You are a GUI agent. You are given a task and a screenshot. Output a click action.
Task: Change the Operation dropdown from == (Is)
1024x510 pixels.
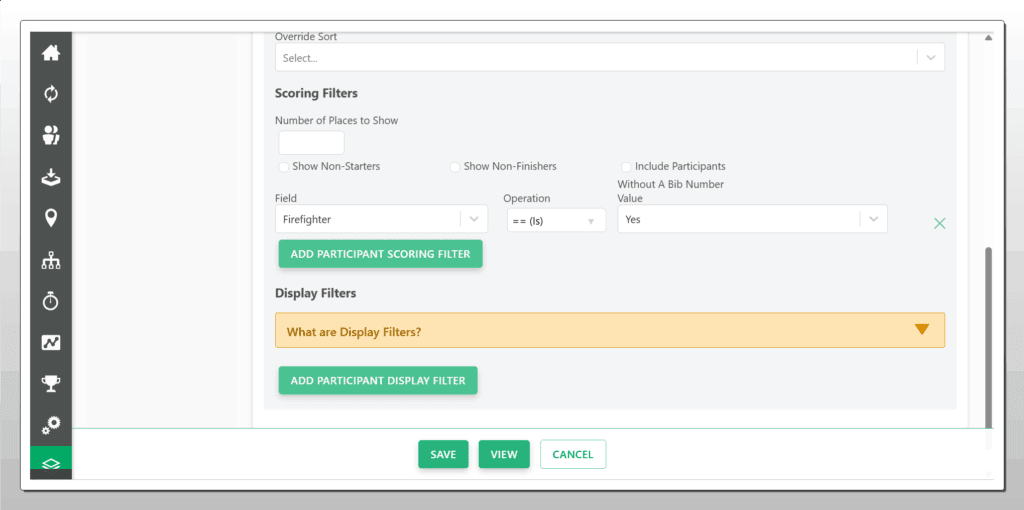click(x=555, y=220)
